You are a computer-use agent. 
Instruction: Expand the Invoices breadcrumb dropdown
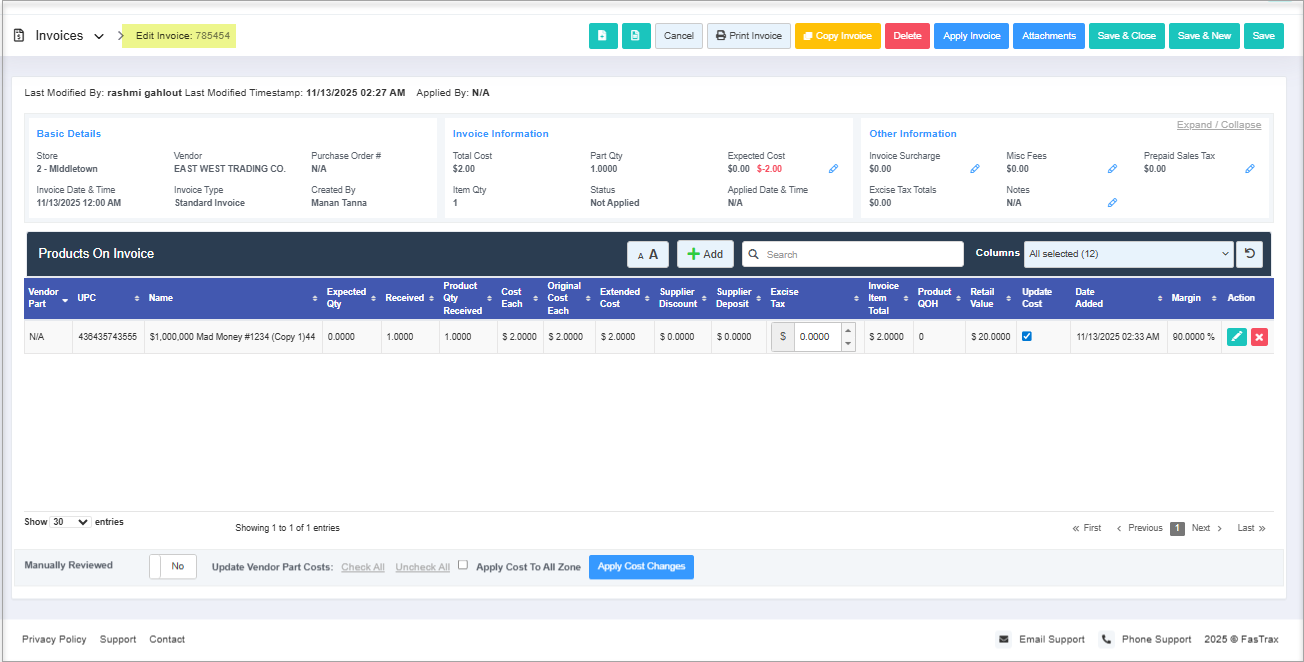[x=99, y=36]
